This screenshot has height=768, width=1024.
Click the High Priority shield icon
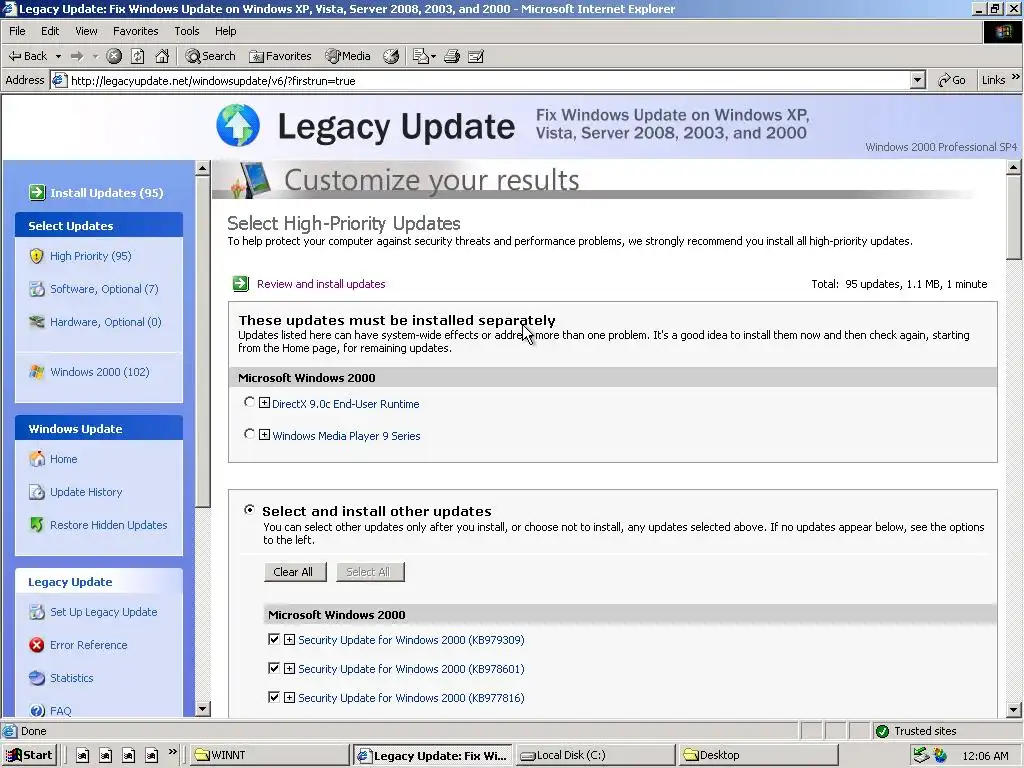37,256
